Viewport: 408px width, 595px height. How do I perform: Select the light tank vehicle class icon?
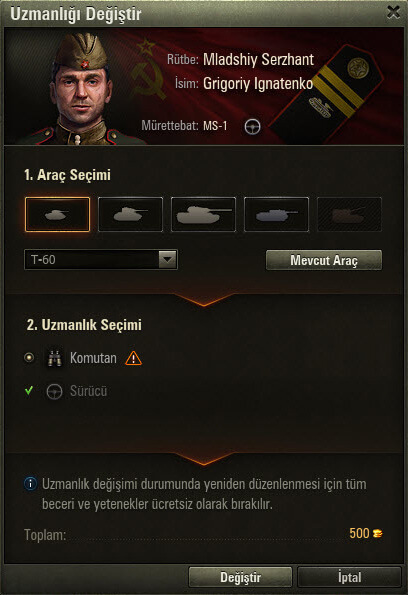57,214
